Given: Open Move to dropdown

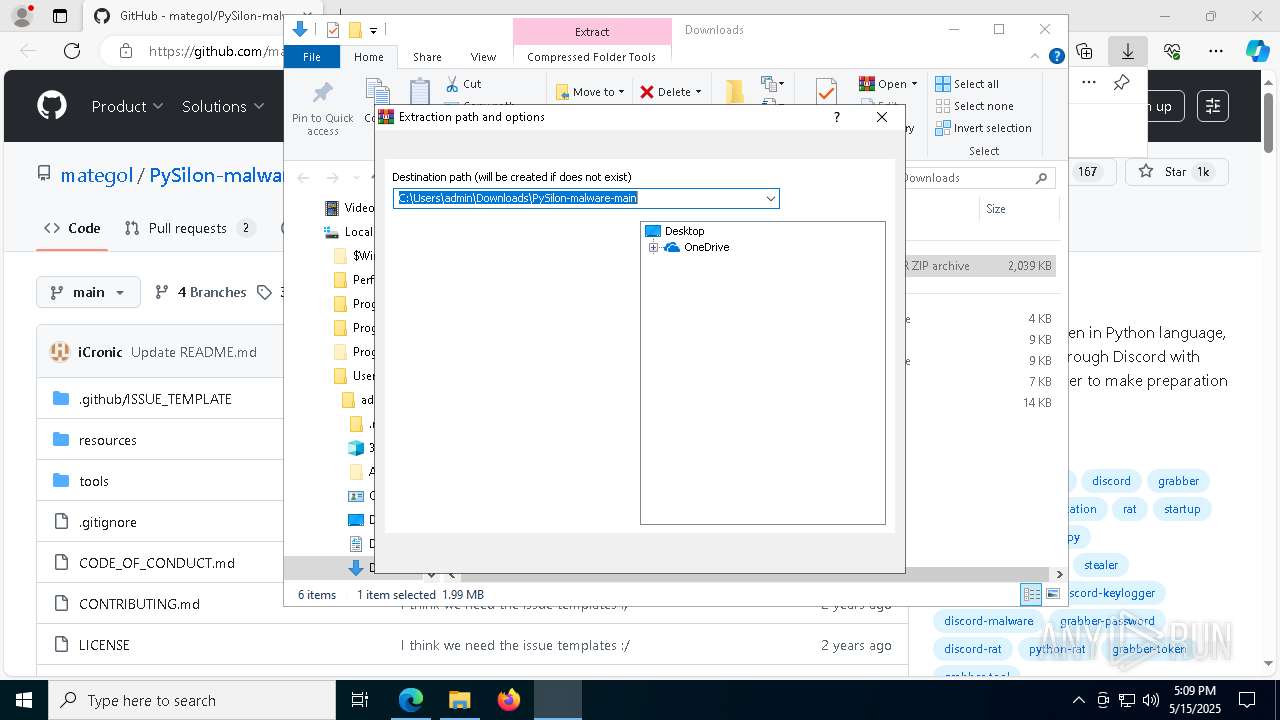Looking at the screenshot, I should (590, 92).
